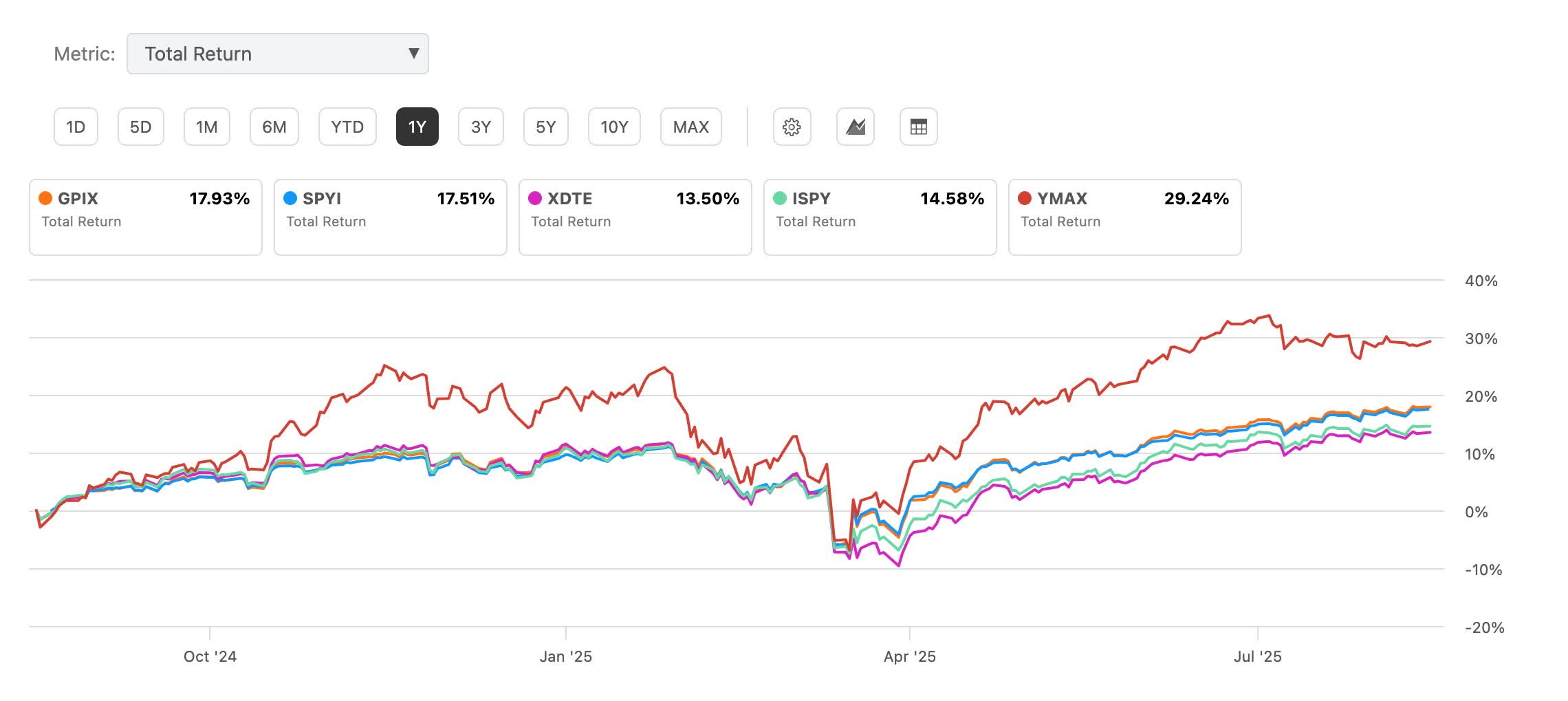Click the green ISPY color dot
The width and height of the screenshot is (1568, 701).
780,198
